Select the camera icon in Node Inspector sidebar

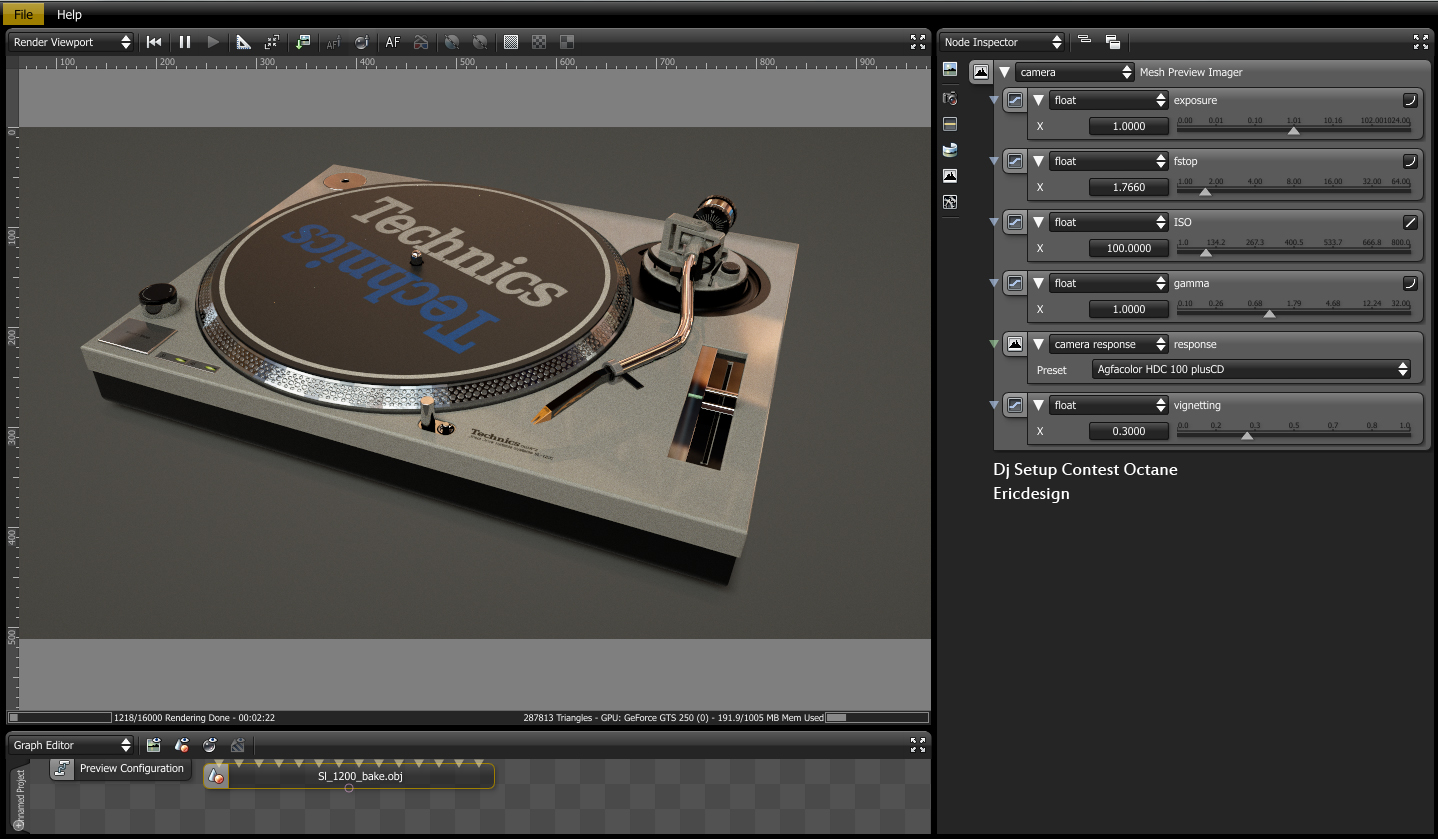click(x=950, y=98)
